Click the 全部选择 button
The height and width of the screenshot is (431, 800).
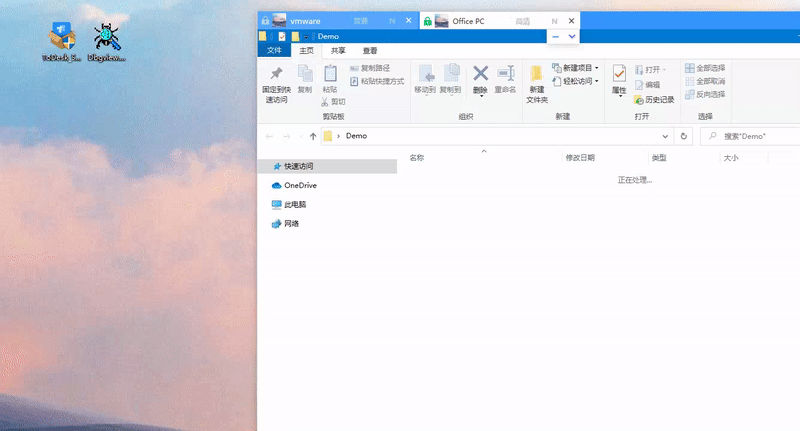coord(705,68)
